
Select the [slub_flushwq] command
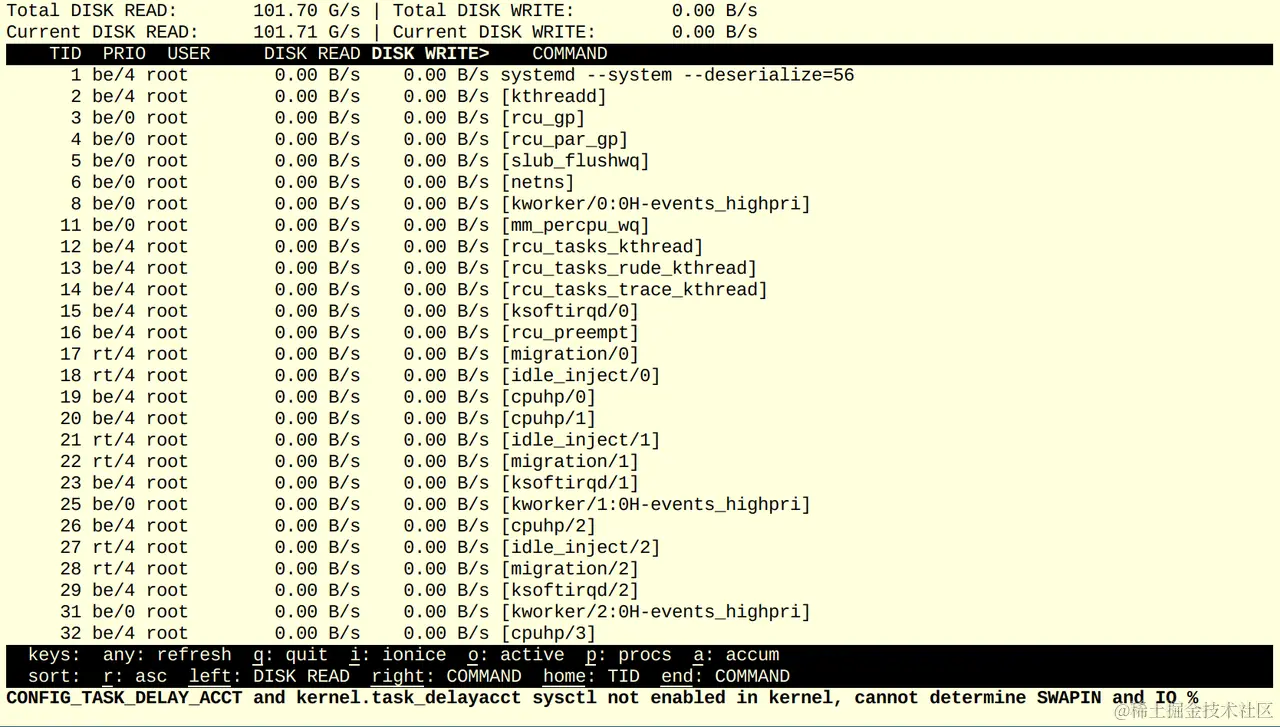[575, 161]
